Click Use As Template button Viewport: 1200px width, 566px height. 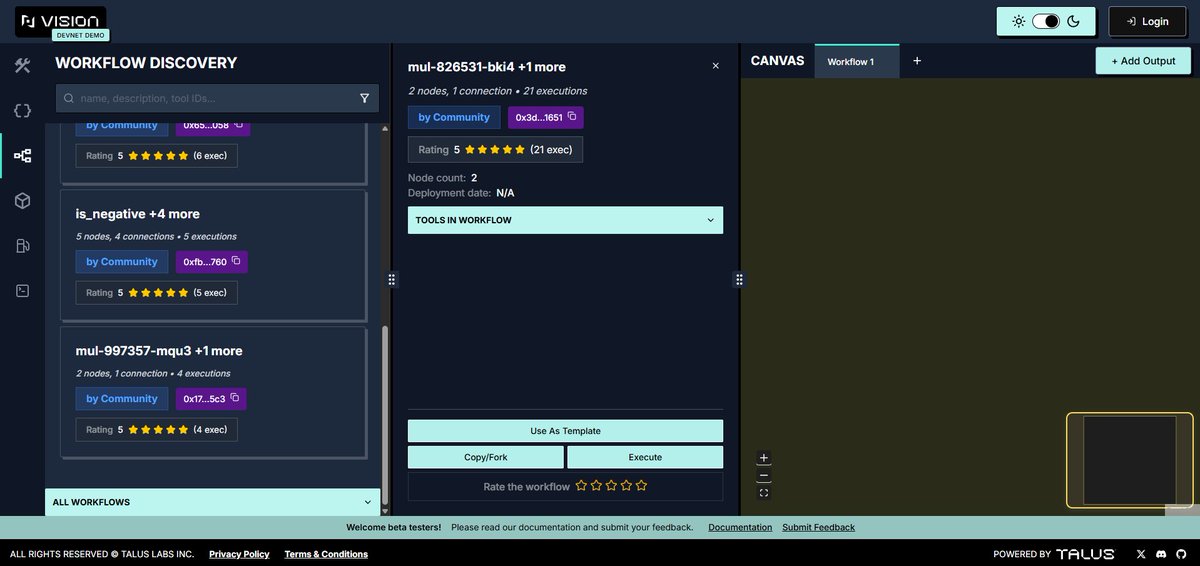pyautogui.click(x=565, y=431)
